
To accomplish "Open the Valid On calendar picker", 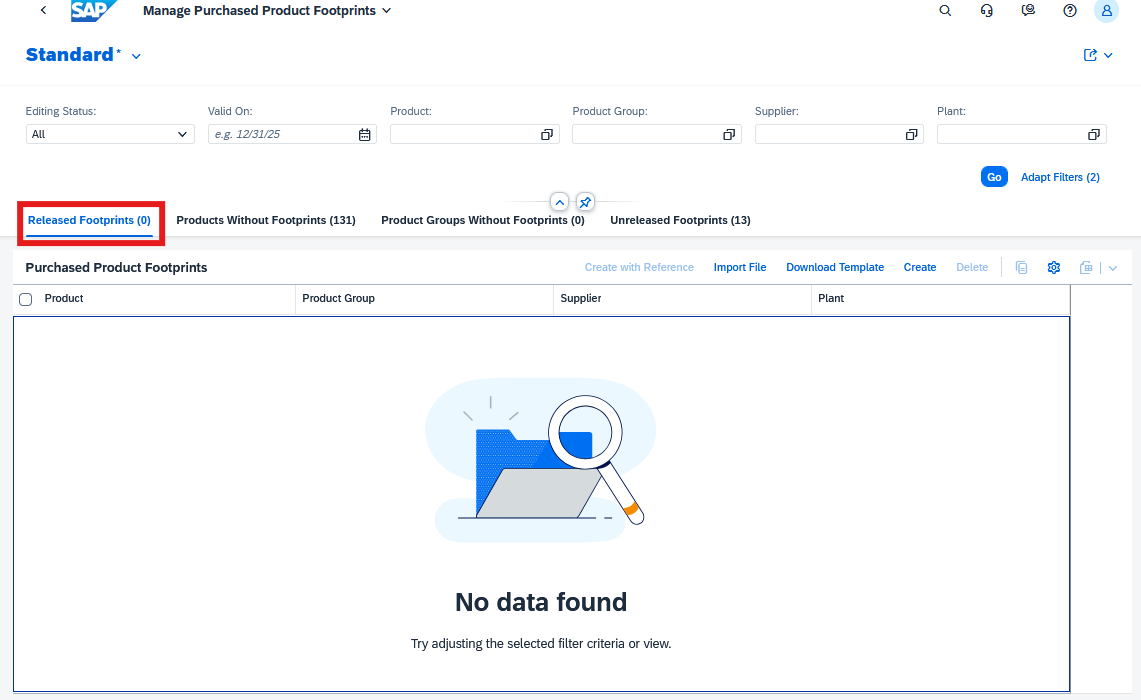I will (x=365, y=135).
